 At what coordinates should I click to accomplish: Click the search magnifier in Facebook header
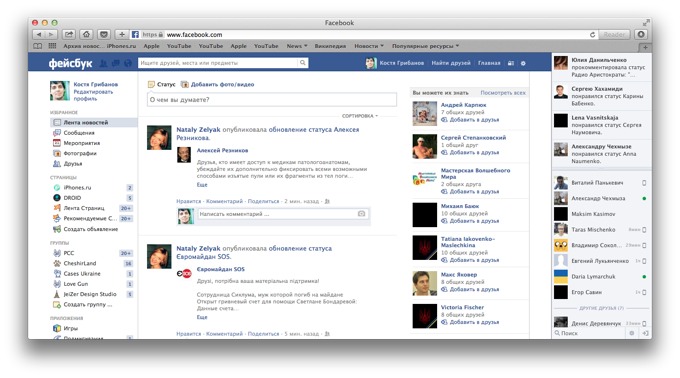click(303, 63)
